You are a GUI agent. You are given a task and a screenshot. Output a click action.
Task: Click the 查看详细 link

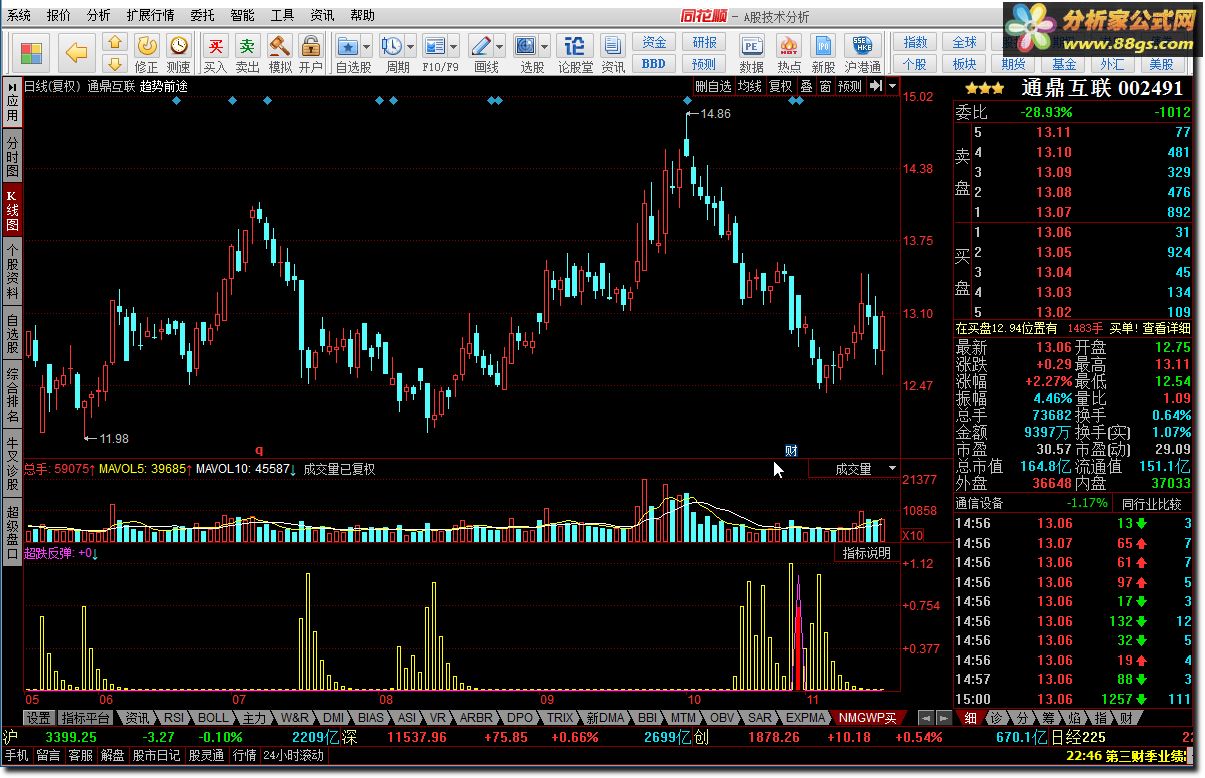tap(1166, 328)
